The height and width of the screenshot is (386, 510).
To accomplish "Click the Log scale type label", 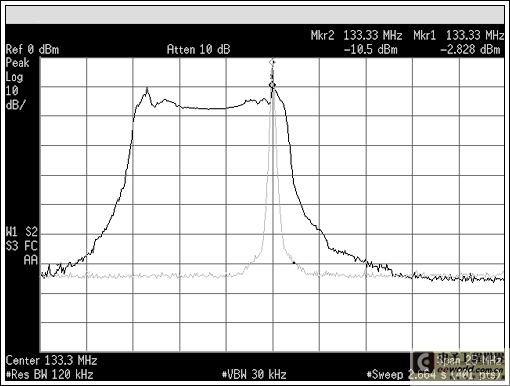I will point(14,77).
